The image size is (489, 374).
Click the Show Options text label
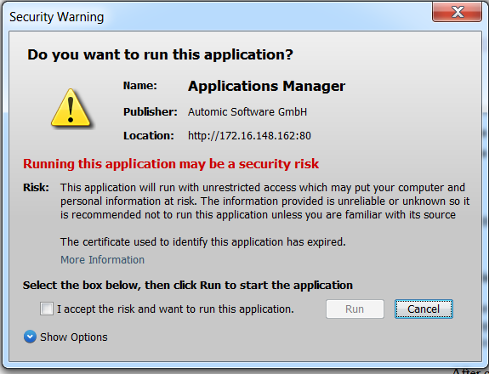click(x=74, y=337)
